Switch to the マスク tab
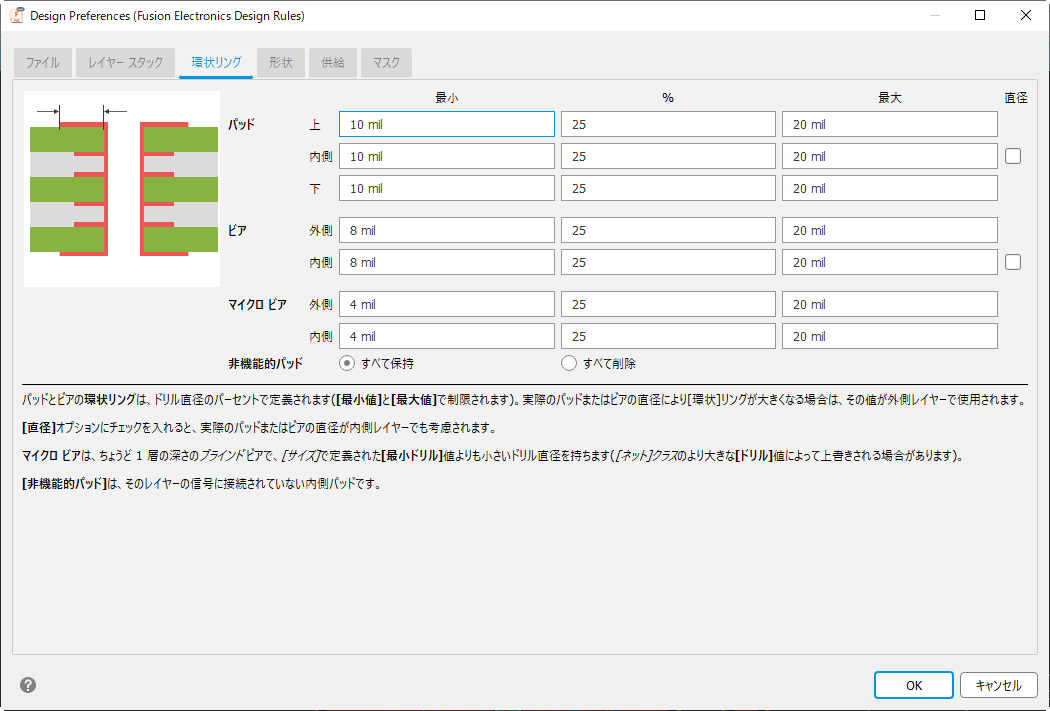 (x=386, y=62)
